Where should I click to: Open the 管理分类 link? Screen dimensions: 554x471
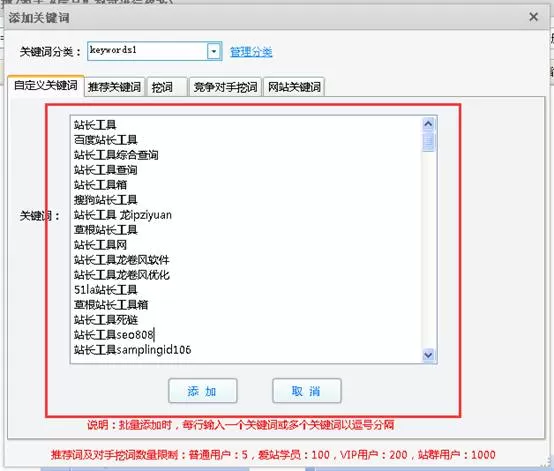251,52
